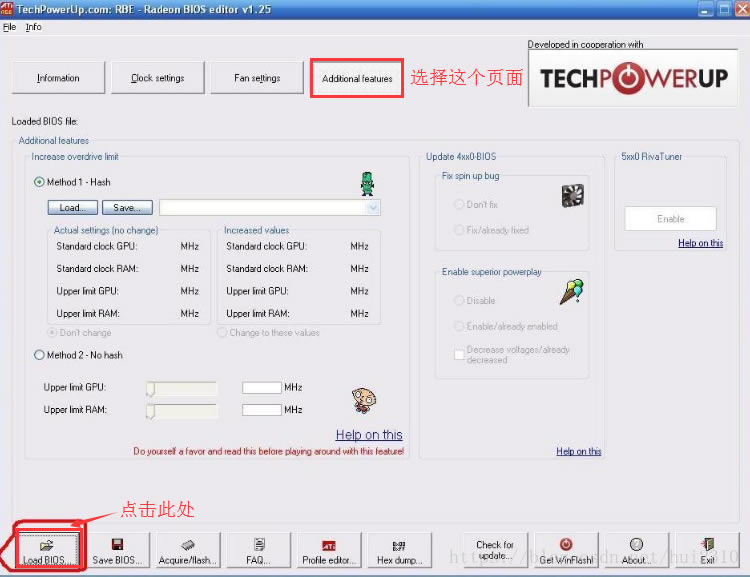This screenshot has width=750, height=577.
Task: Click the Frankenstein icon beside Method 1
Action: coord(367,184)
